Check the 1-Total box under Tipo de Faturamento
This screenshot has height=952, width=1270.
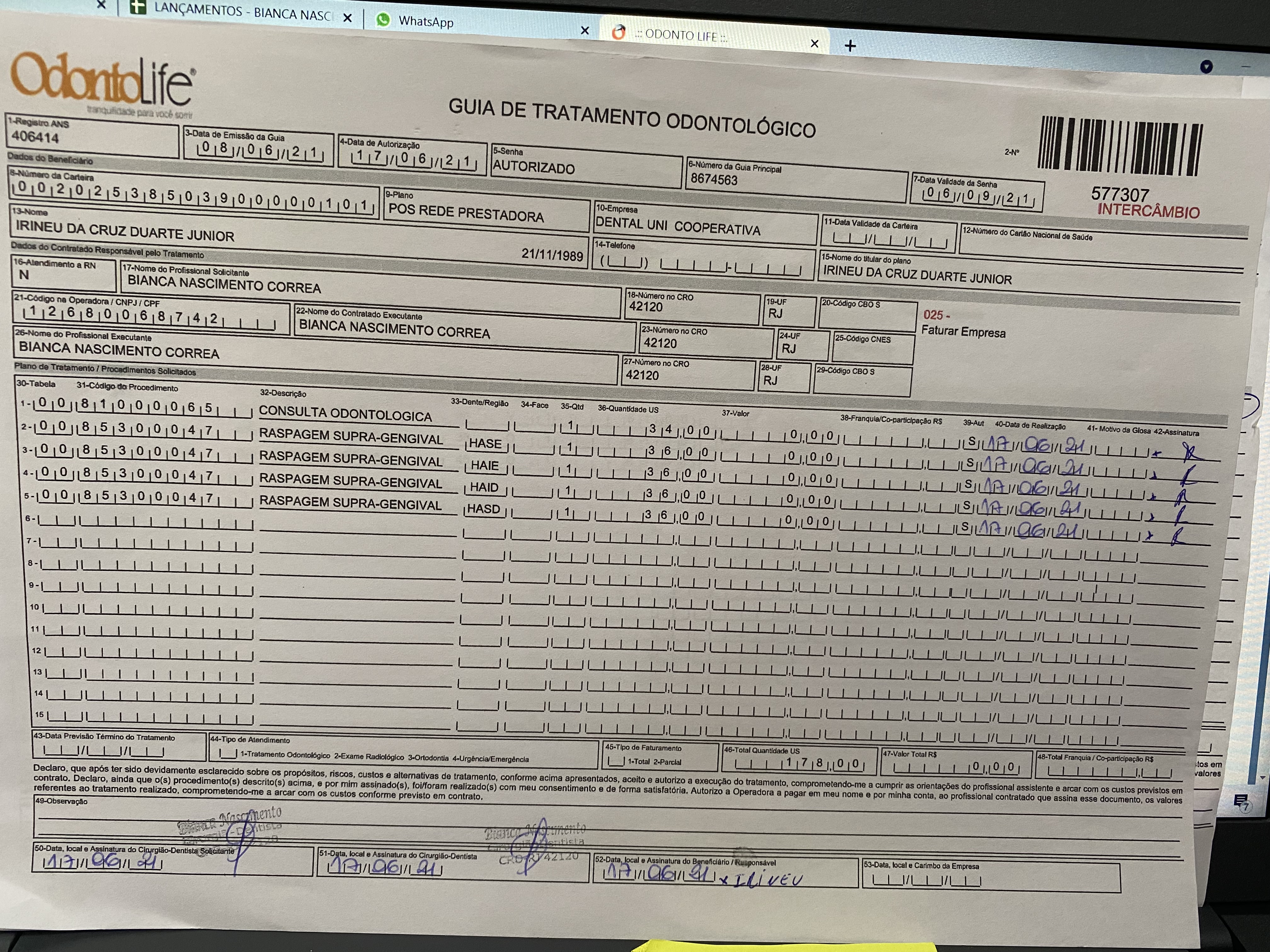(616, 762)
